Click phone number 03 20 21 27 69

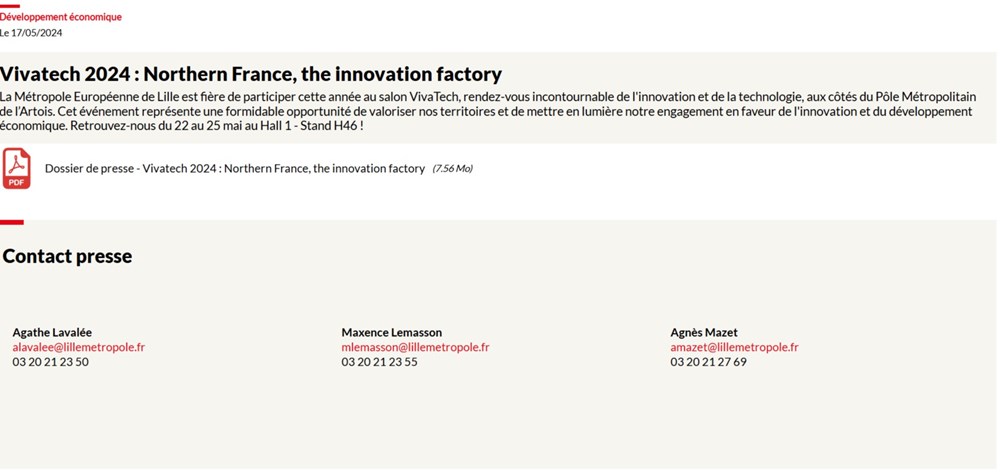[x=708, y=362]
